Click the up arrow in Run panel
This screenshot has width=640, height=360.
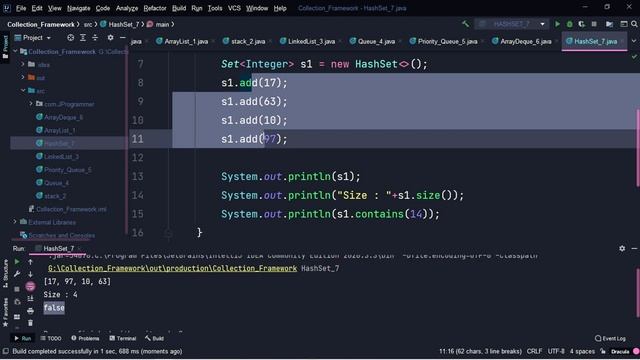[x=30, y=262]
